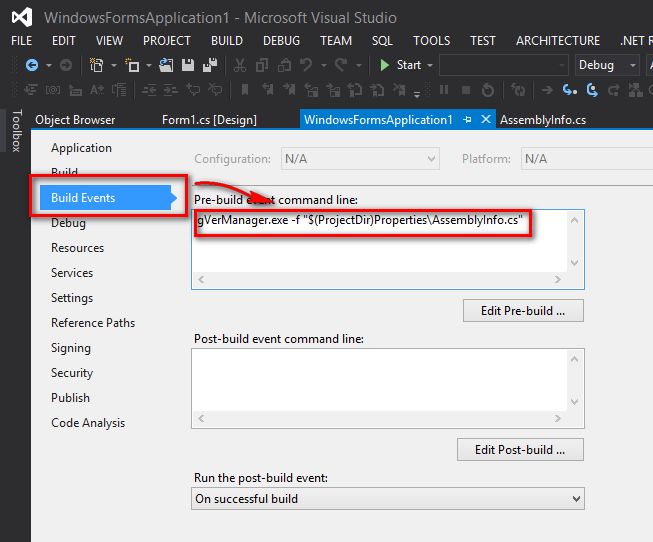Click the Save All icon
The height and width of the screenshot is (542, 653).
[210, 65]
